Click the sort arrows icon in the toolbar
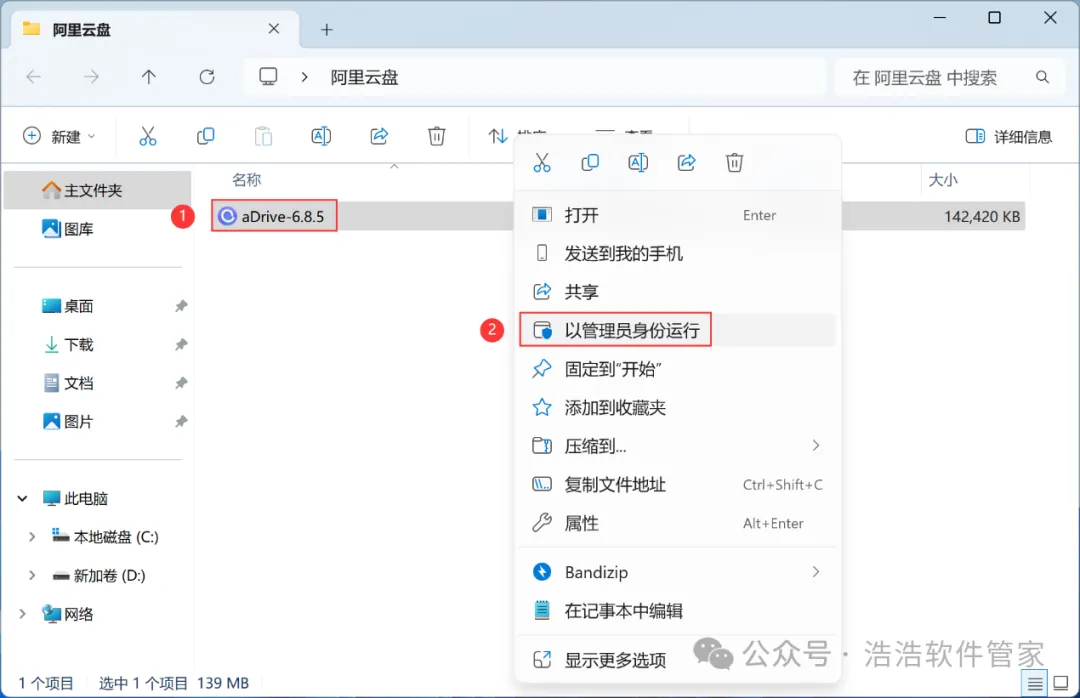This screenshot has height=698, width=1080. tap(498, 136)
